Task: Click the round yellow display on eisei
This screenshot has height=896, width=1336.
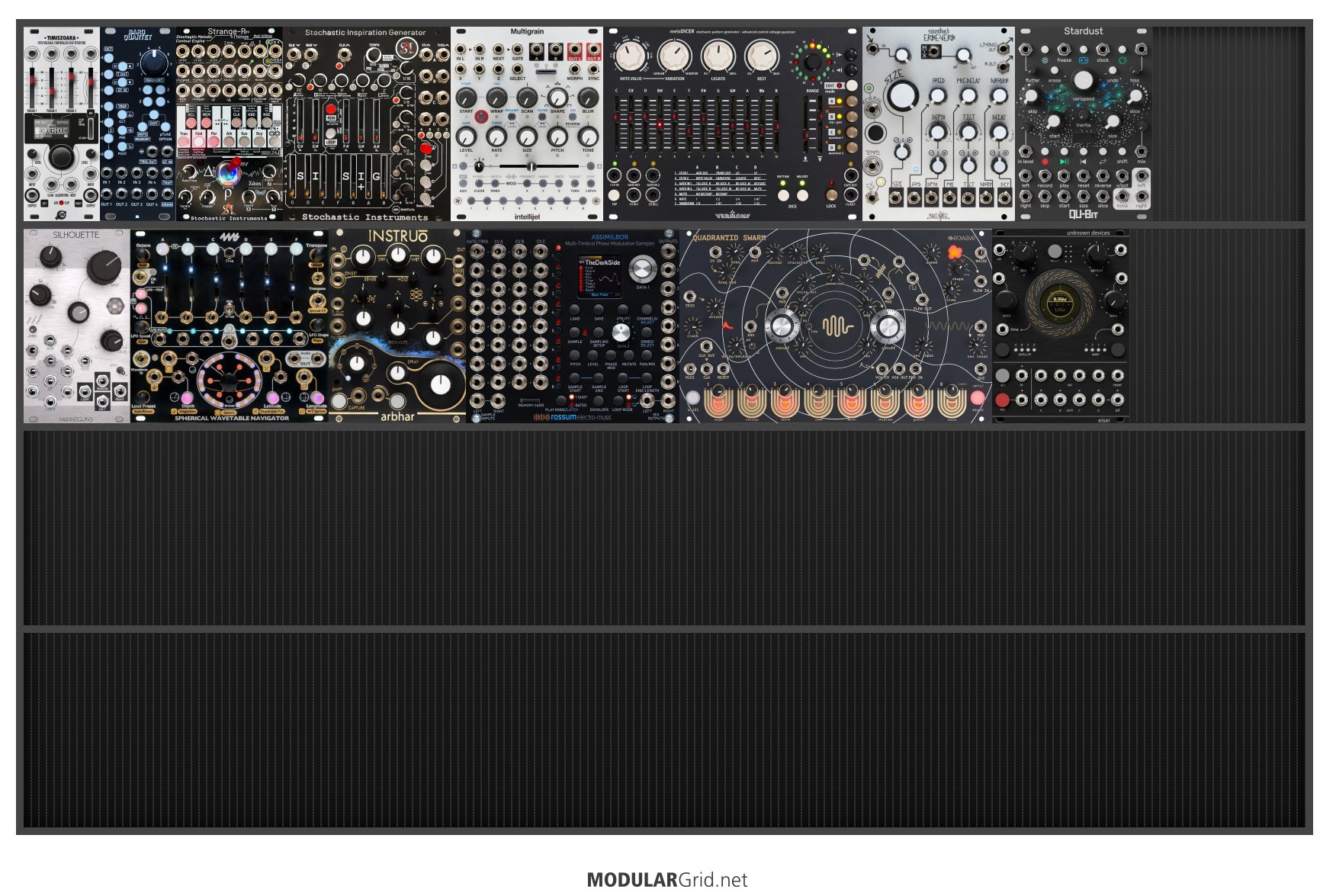Action: tap(1060, 304)
